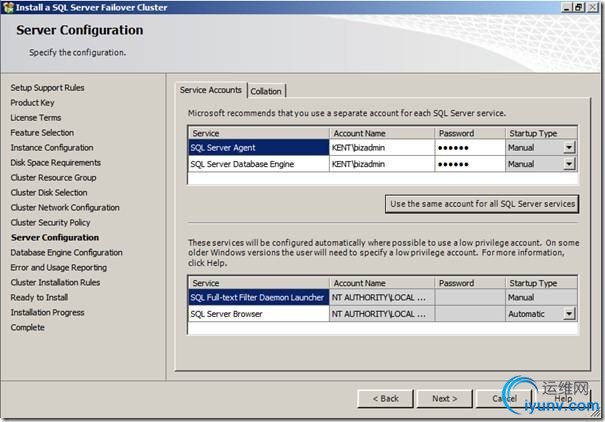
Task: Click Password header in top table
Action: (x=470, y=133)
